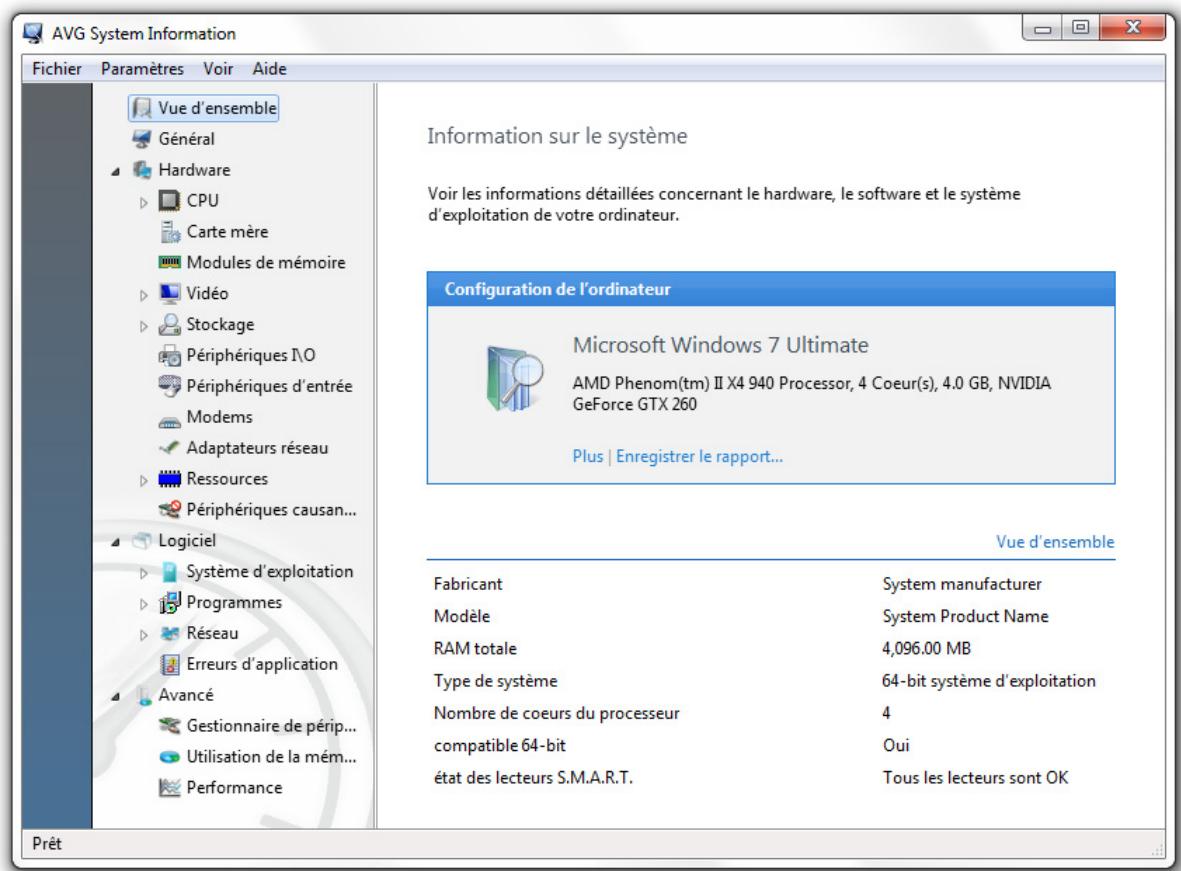Select Modems label in tree

(x=219, y=417)
